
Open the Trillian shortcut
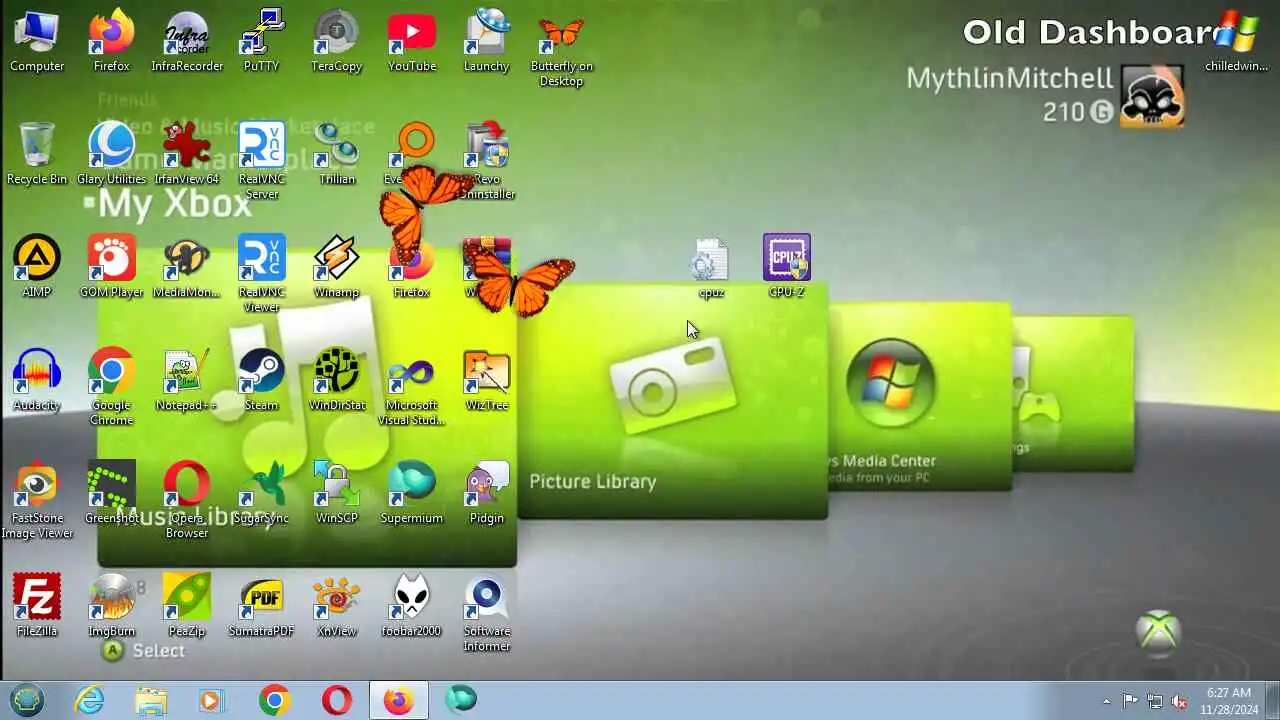336,155
